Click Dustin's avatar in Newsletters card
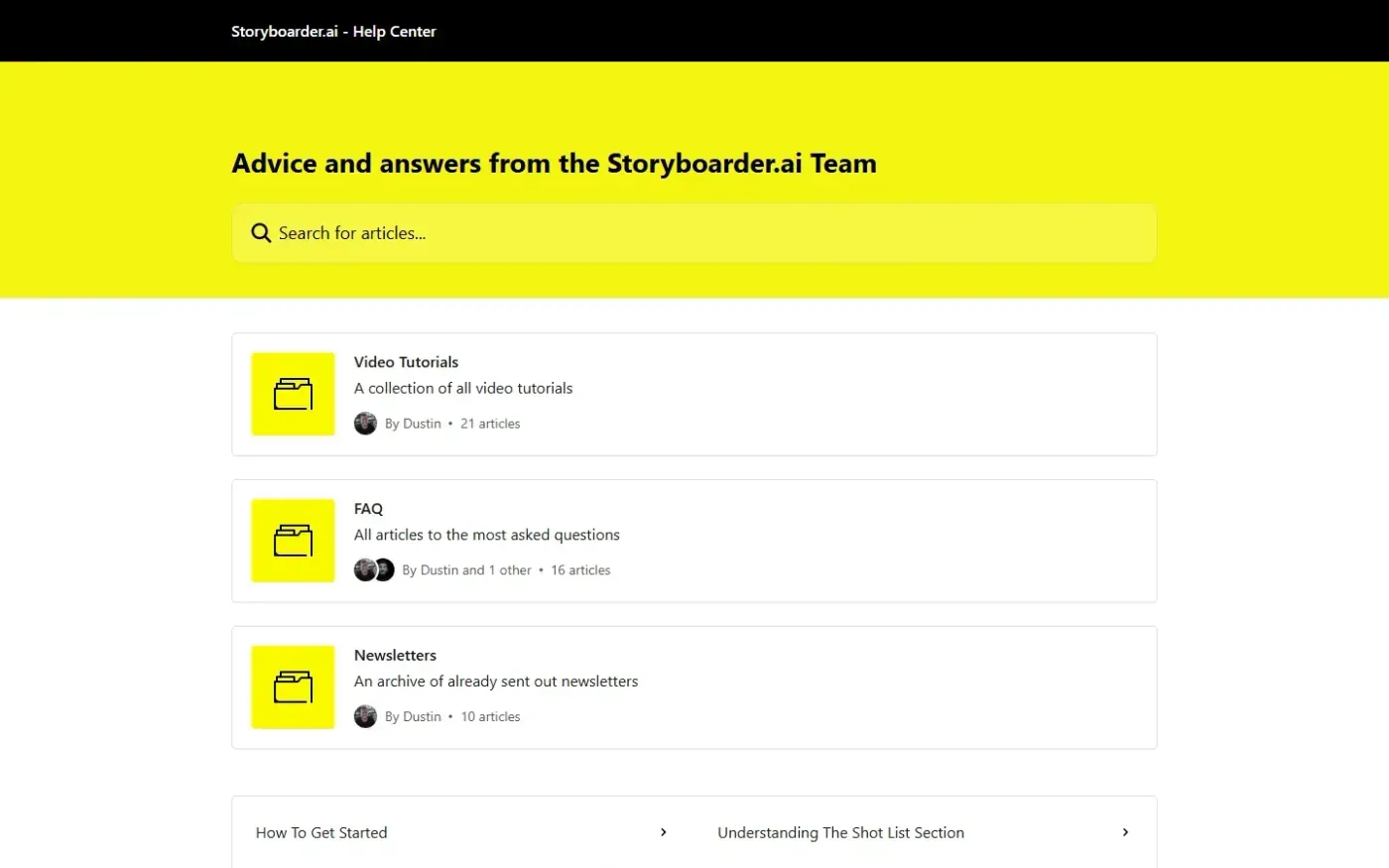The width and height of the screenshot is (1389, 868). [365, 717]
